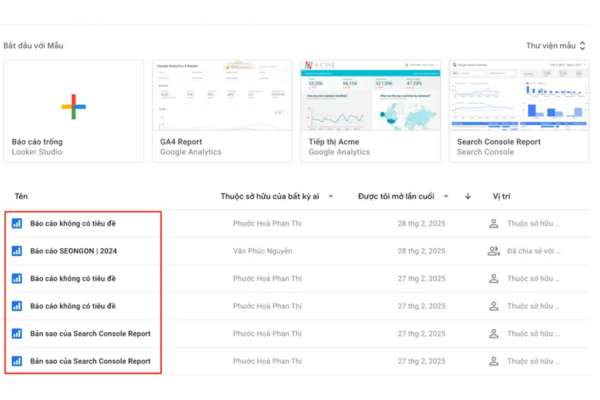Open the Báo cáo SEONGON | 2024 report
600x400 pixels.
click(73, 251)
